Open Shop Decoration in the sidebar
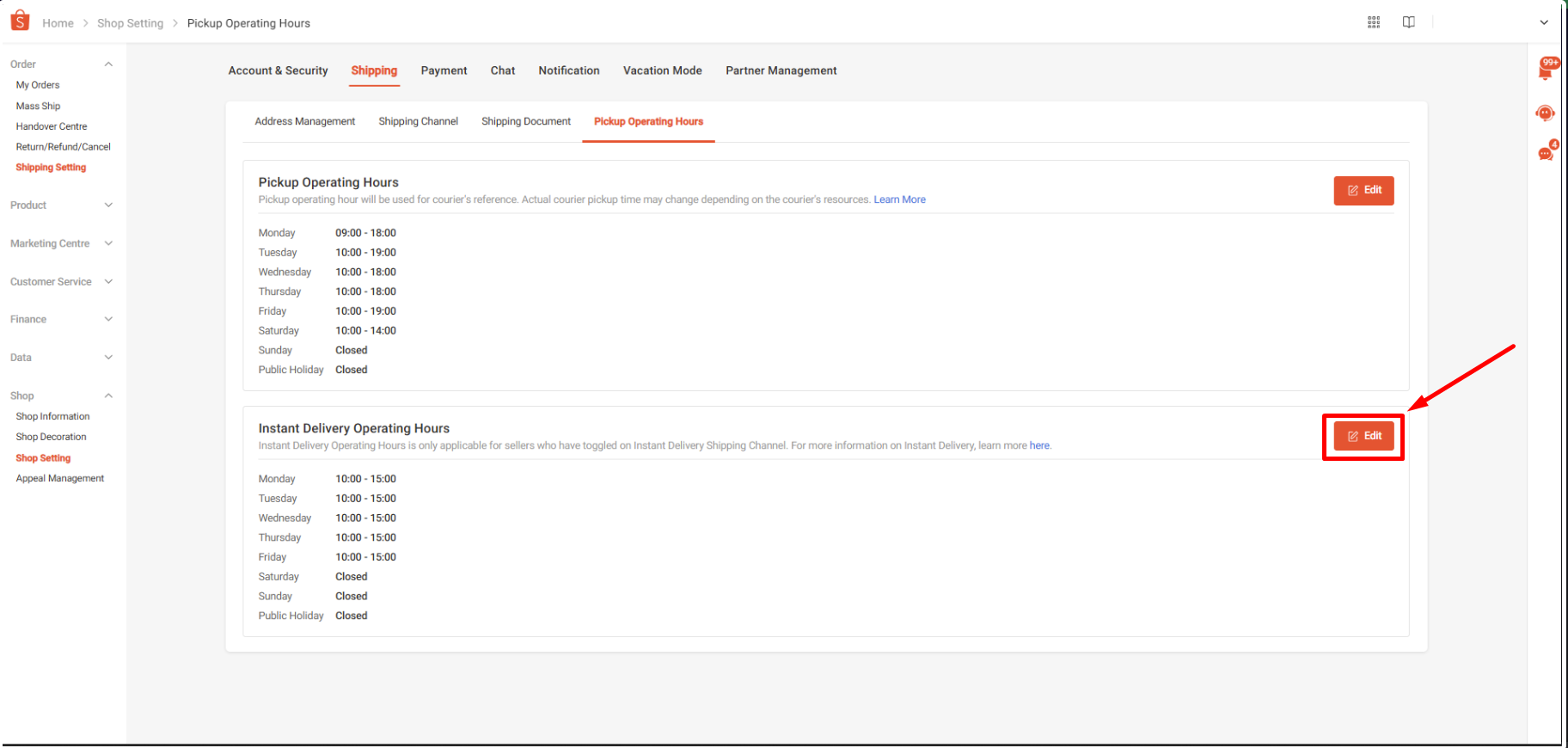The width and height of the screenshot is (1568, 748). 51,437
